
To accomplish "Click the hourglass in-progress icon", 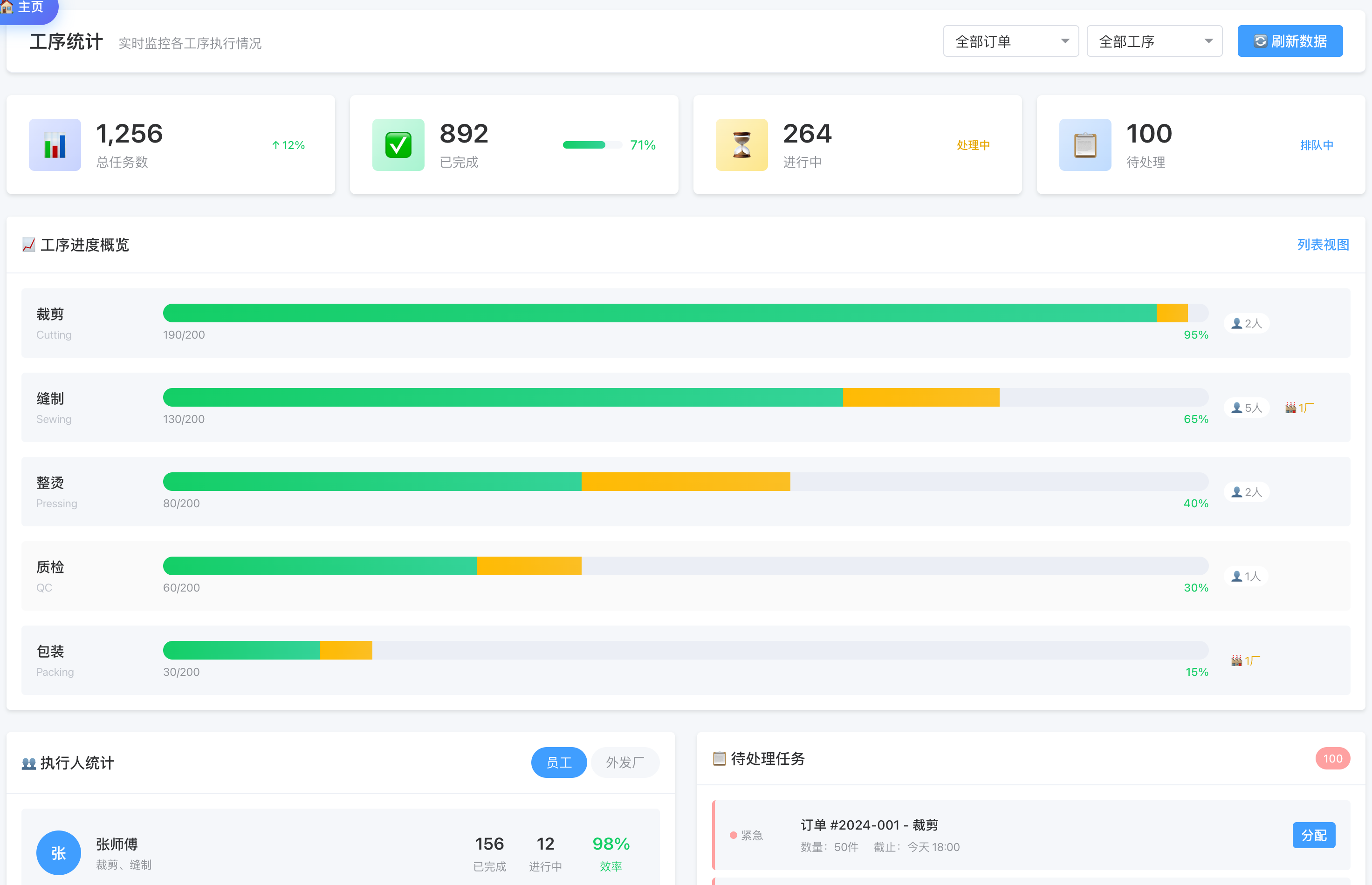I will coord(741,145).
